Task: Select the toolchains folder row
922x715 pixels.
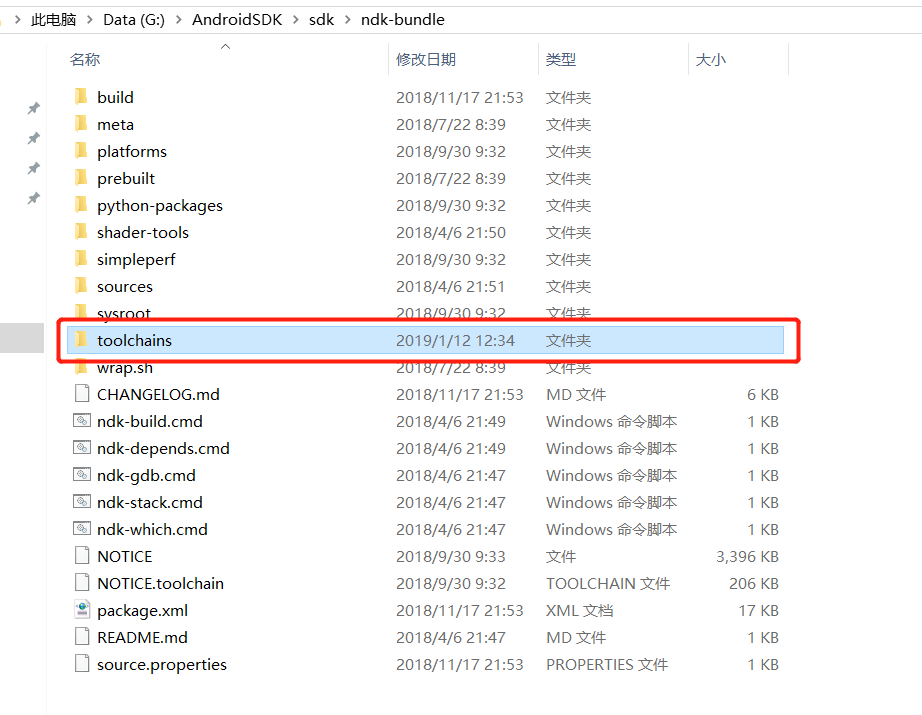Action: click(x=135, y=340)
